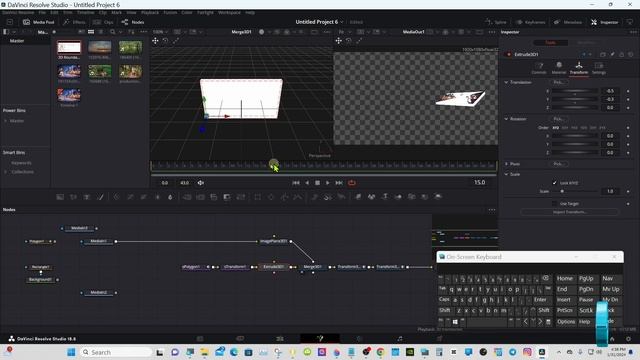Switch to the Settings tab in Inspector
Image resolution: width=640 pixels, height=360 pixels.
click(599, 68)
